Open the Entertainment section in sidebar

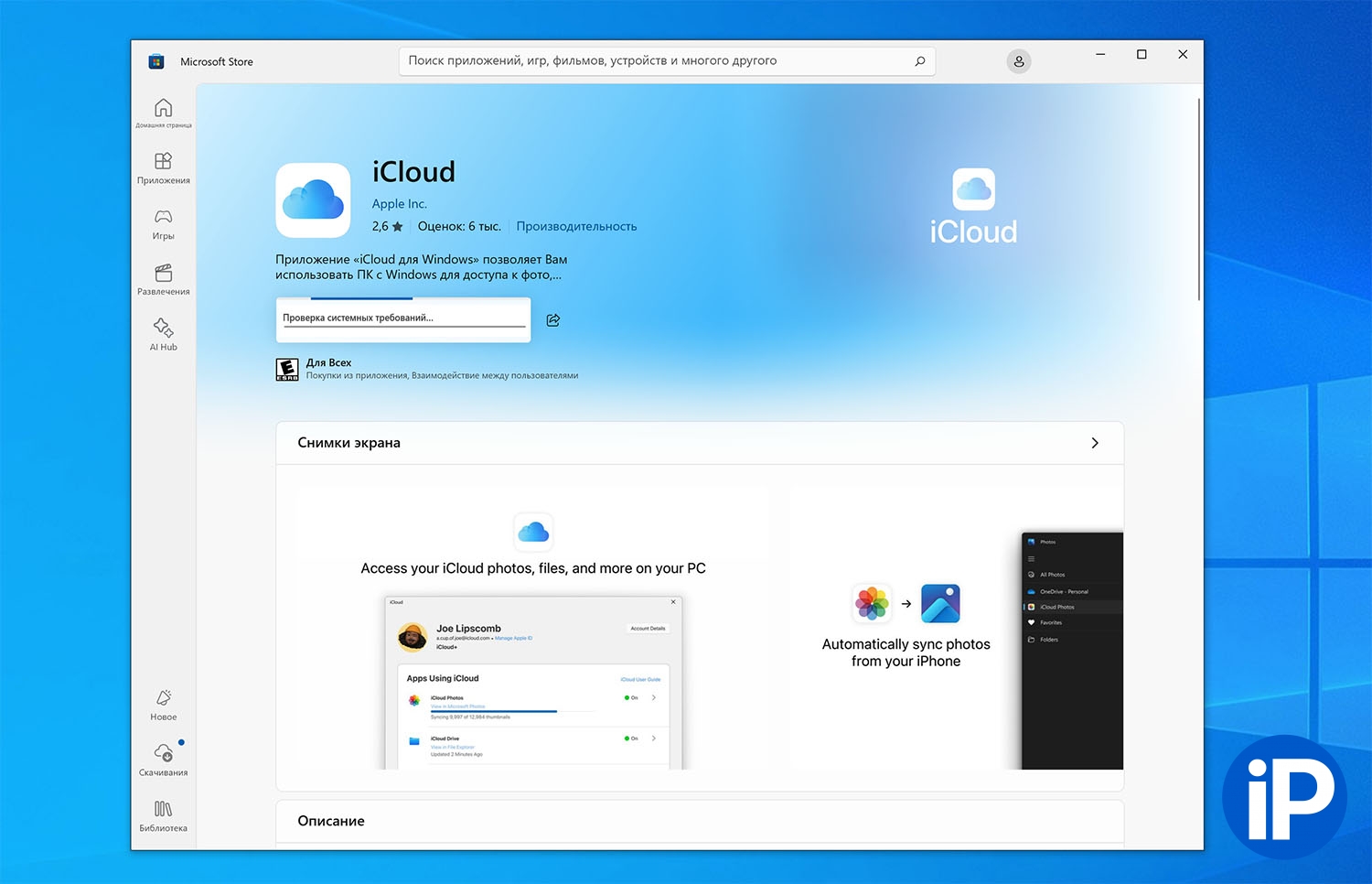(163, 279)
